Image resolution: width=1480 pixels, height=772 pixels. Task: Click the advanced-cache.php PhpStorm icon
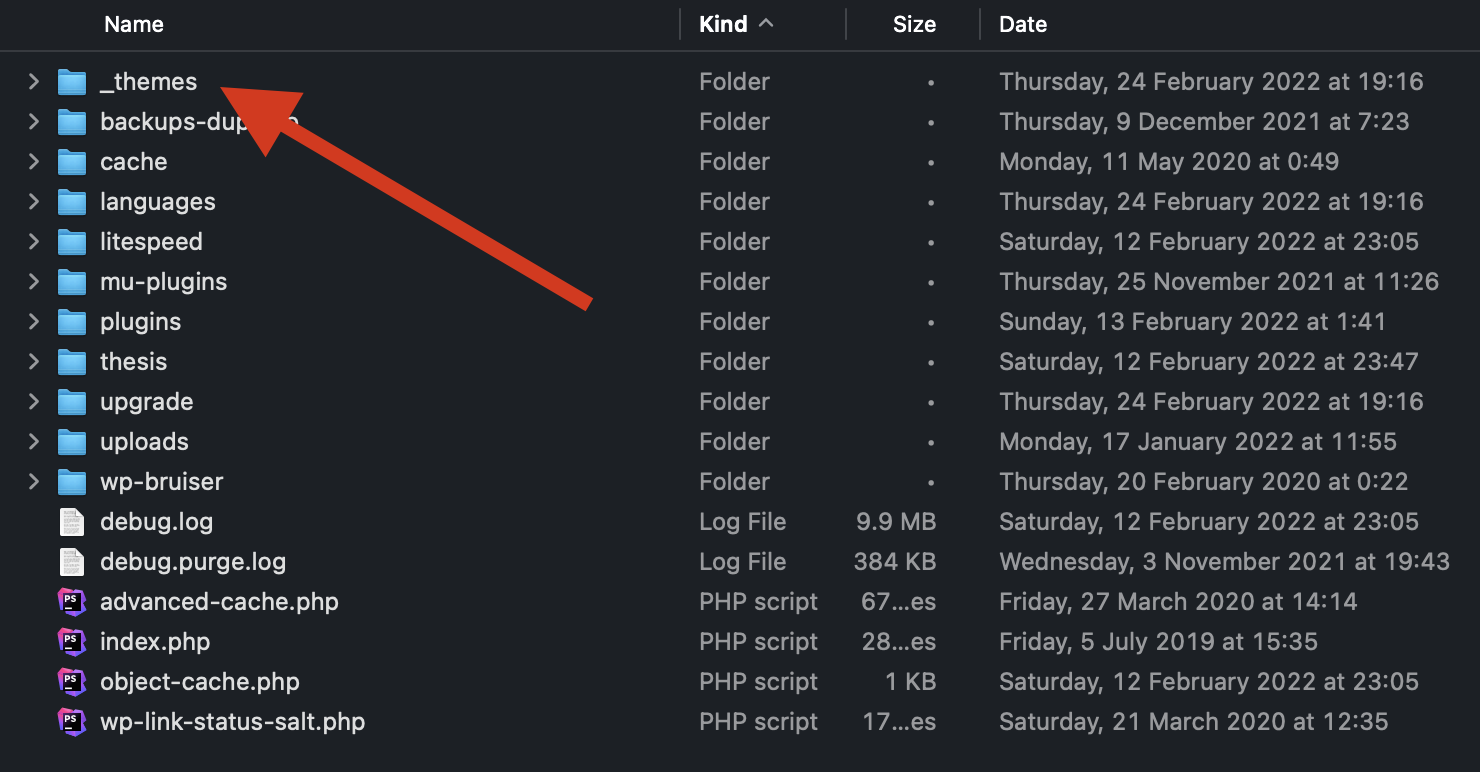pos(72,602)
